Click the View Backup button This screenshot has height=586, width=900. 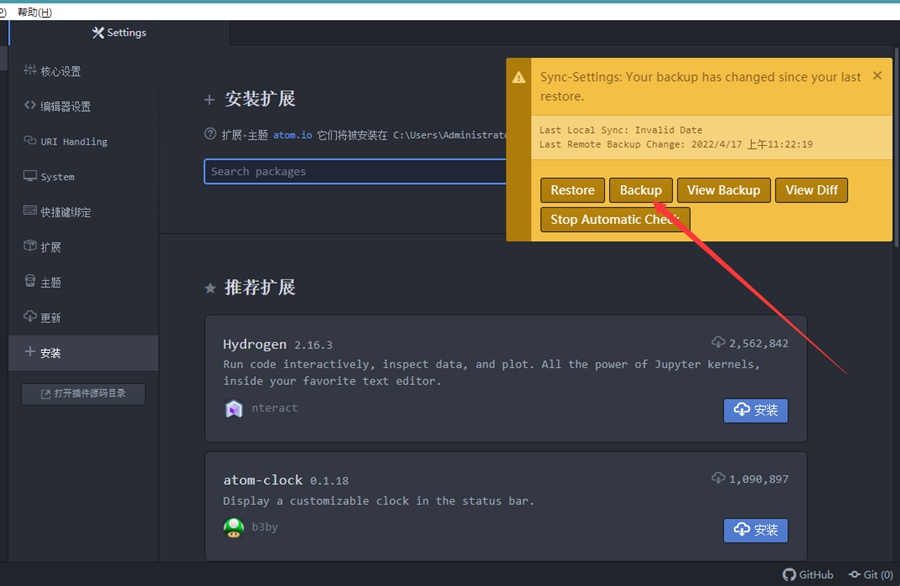tap(723, 190)
